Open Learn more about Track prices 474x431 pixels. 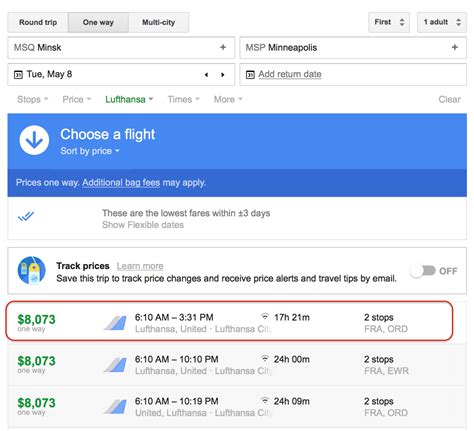tap(140, 266)
